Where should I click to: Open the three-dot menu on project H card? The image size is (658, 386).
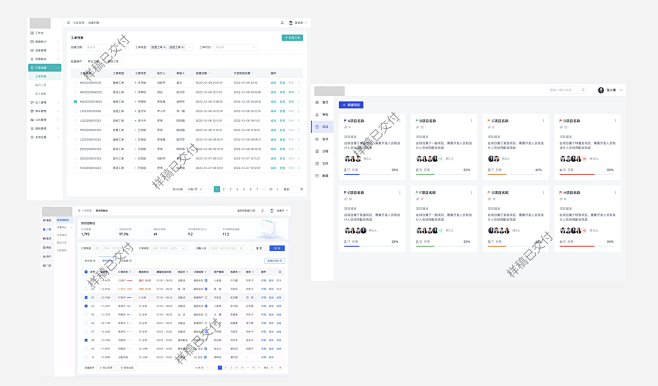pyautogui.click(x=615, y=193)
